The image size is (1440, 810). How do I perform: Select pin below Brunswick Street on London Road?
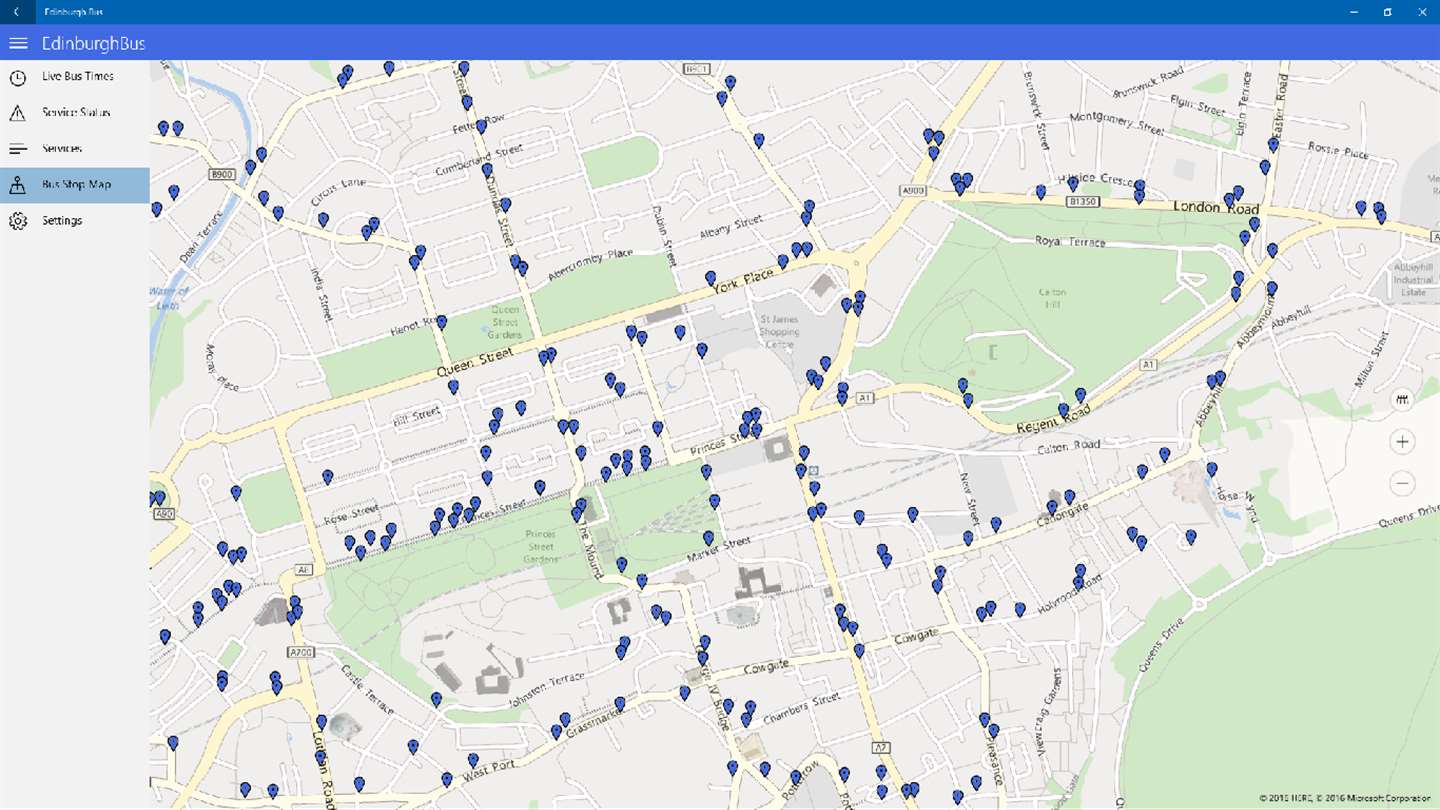[x=1041, y=191]
